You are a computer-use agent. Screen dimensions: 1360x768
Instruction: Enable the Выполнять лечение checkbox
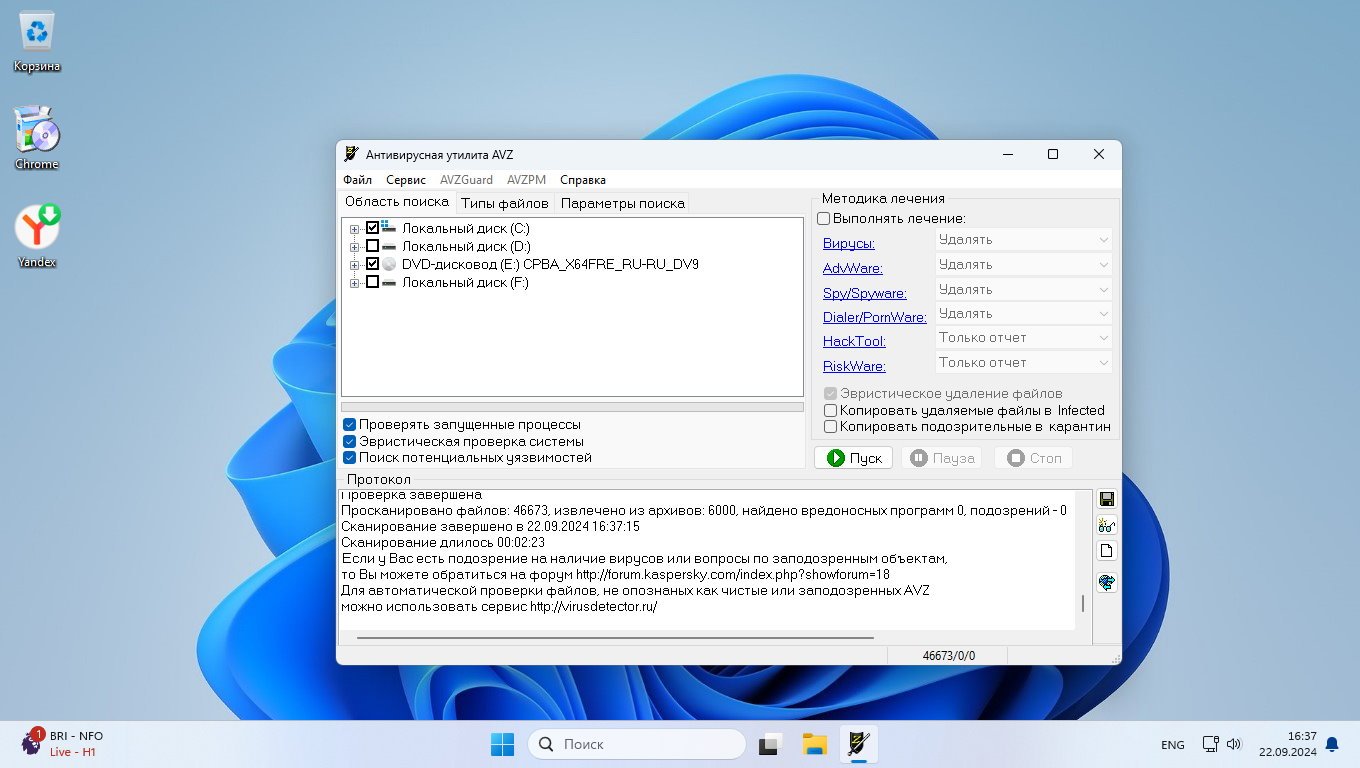point(824,218)
